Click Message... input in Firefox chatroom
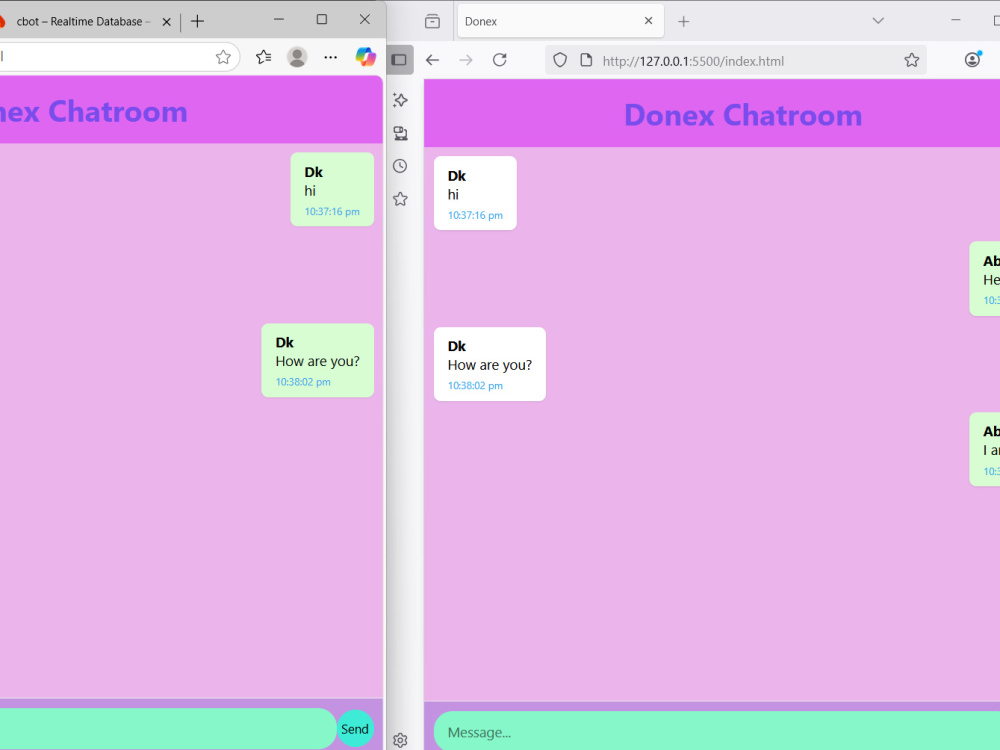The image size is (1000, 750). pos(717,732)
